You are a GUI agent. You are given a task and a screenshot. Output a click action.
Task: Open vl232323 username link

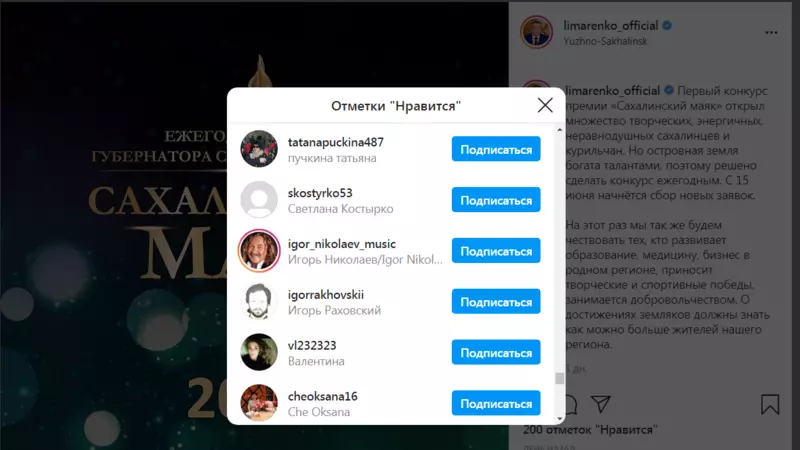[x=312, y=345]
